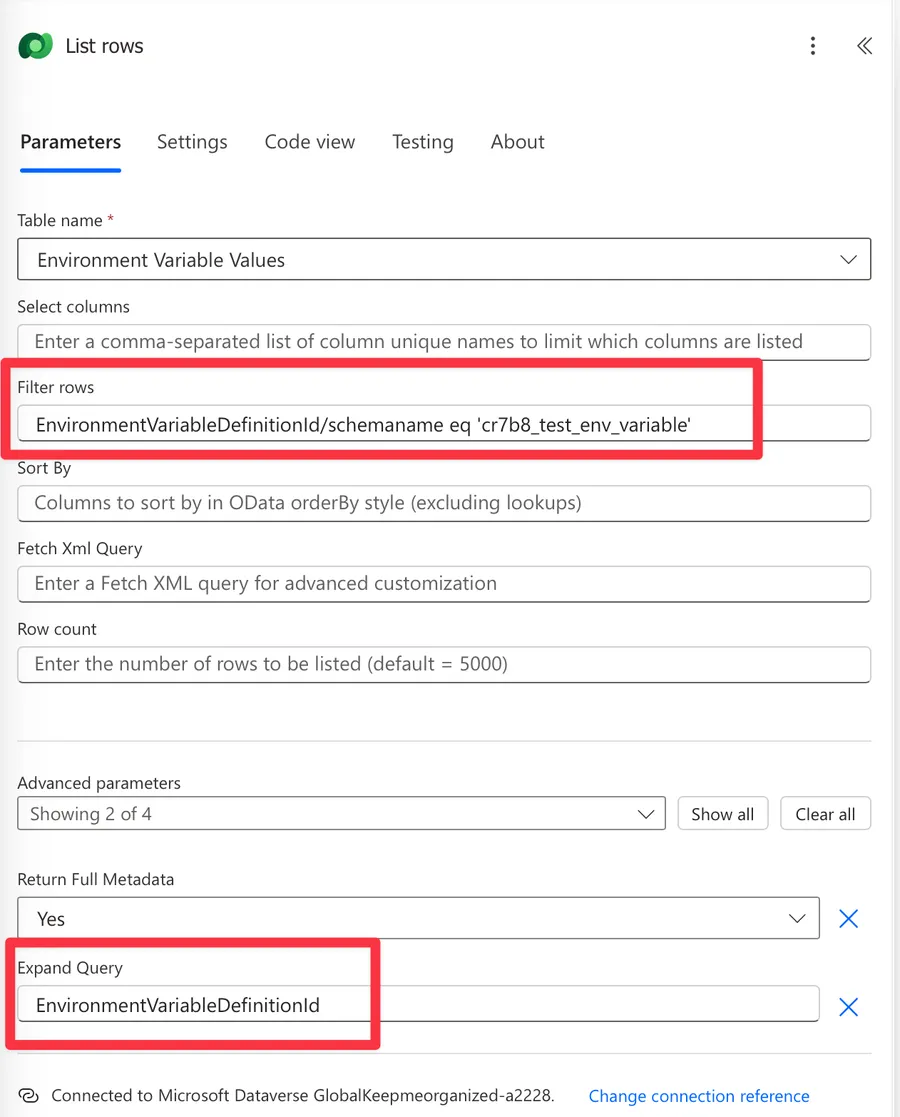The height and width of the screenshot is (1117, 900).
Task: Open the Testing tab
Action: point(422,142)
